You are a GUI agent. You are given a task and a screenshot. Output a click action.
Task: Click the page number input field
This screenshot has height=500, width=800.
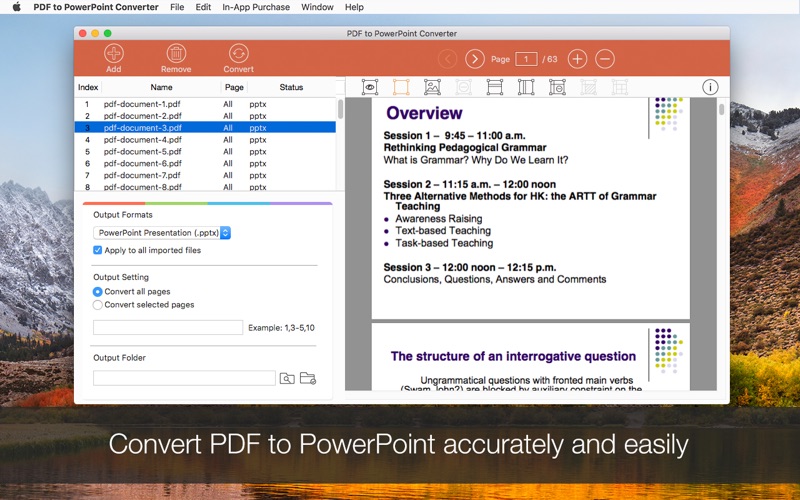click(x=526, y=59)
